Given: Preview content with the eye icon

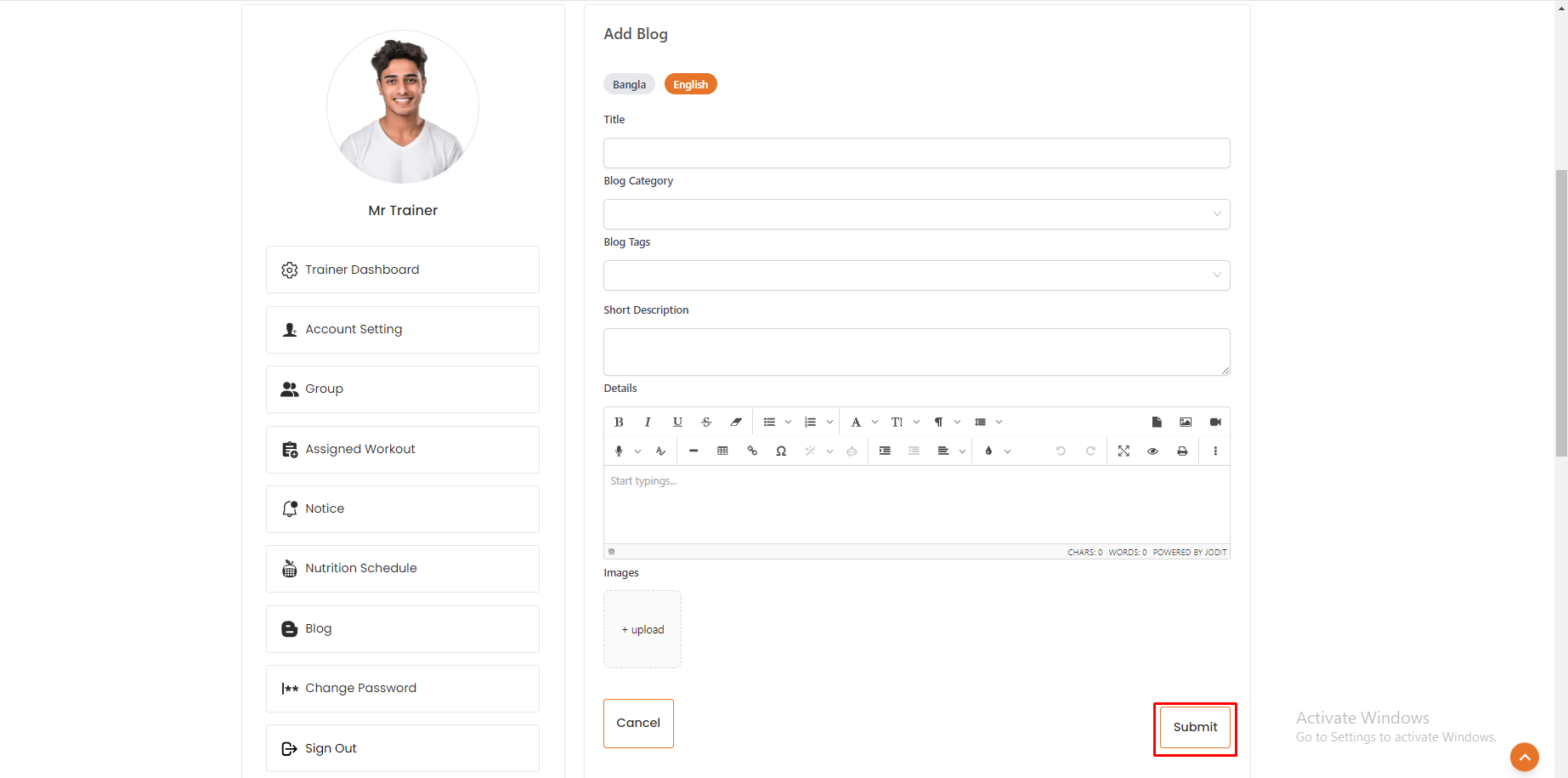Looking at the screenshot, I should [x=1152, y=451].
